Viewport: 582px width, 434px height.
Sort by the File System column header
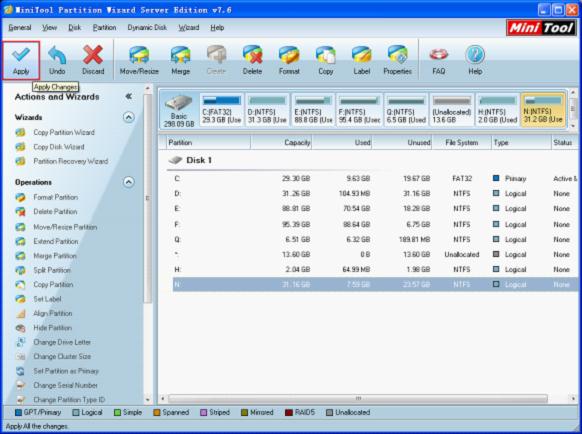(461, 143)
